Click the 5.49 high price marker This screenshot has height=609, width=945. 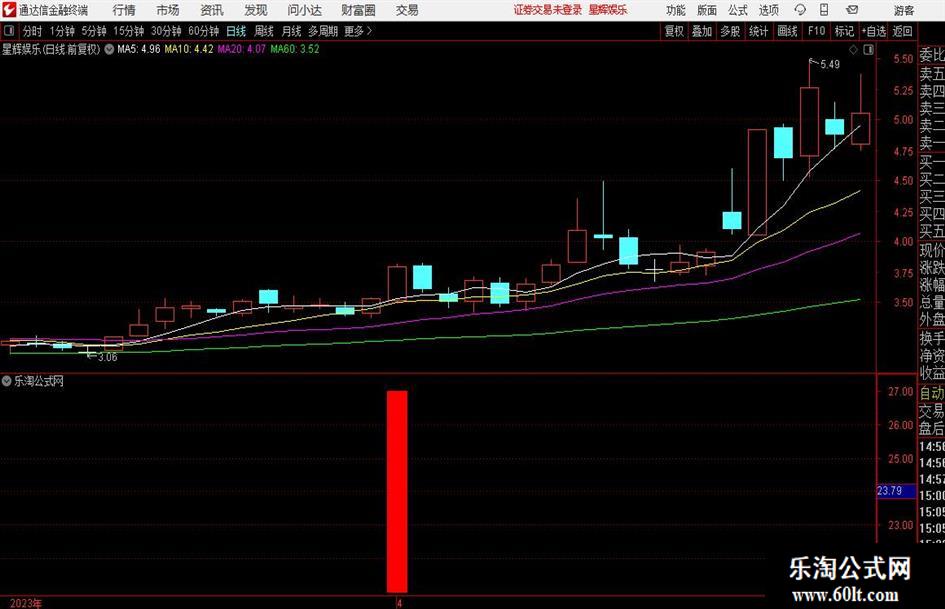click(830, 65)
